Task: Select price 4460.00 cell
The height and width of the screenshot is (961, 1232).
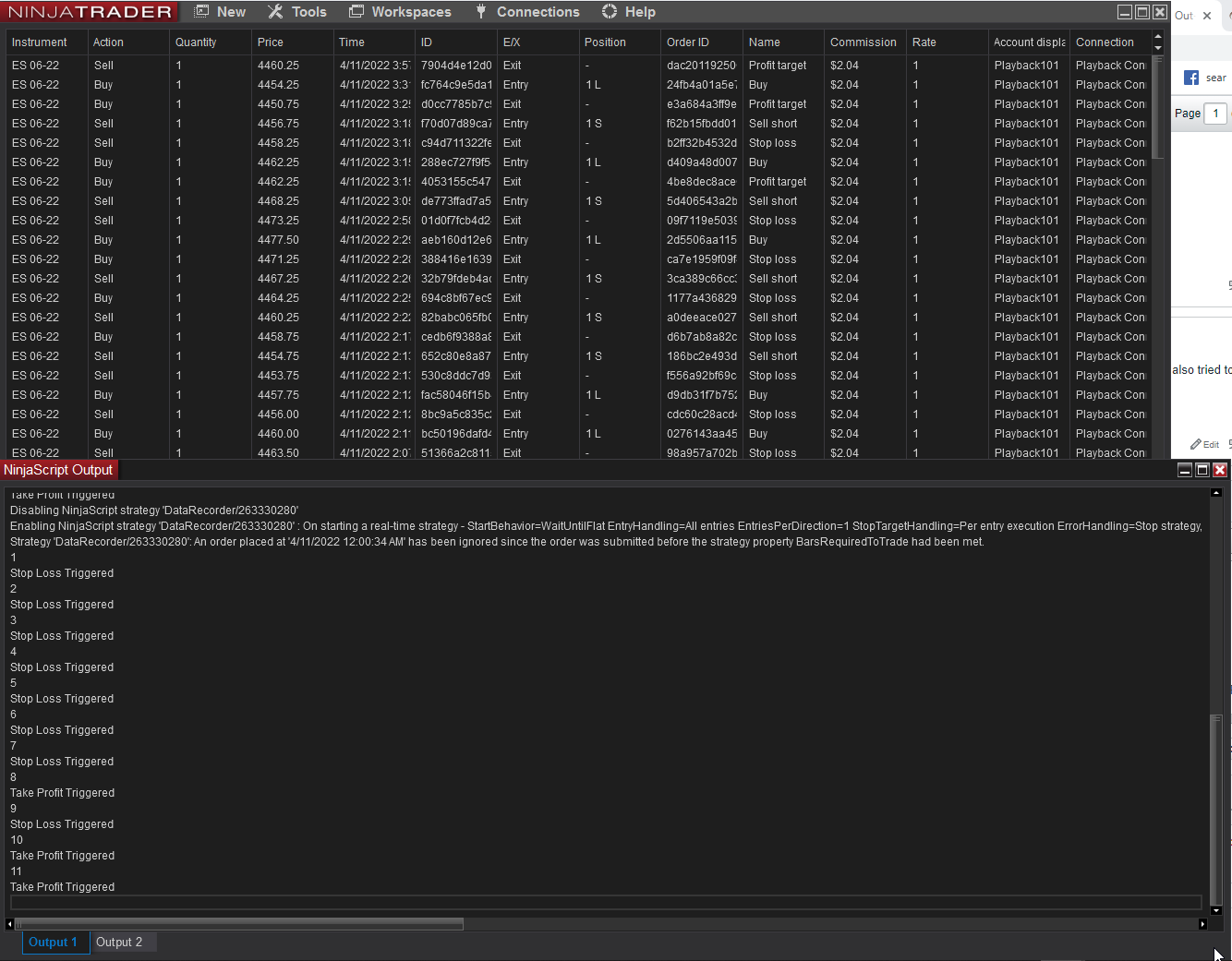Action: 292,434
